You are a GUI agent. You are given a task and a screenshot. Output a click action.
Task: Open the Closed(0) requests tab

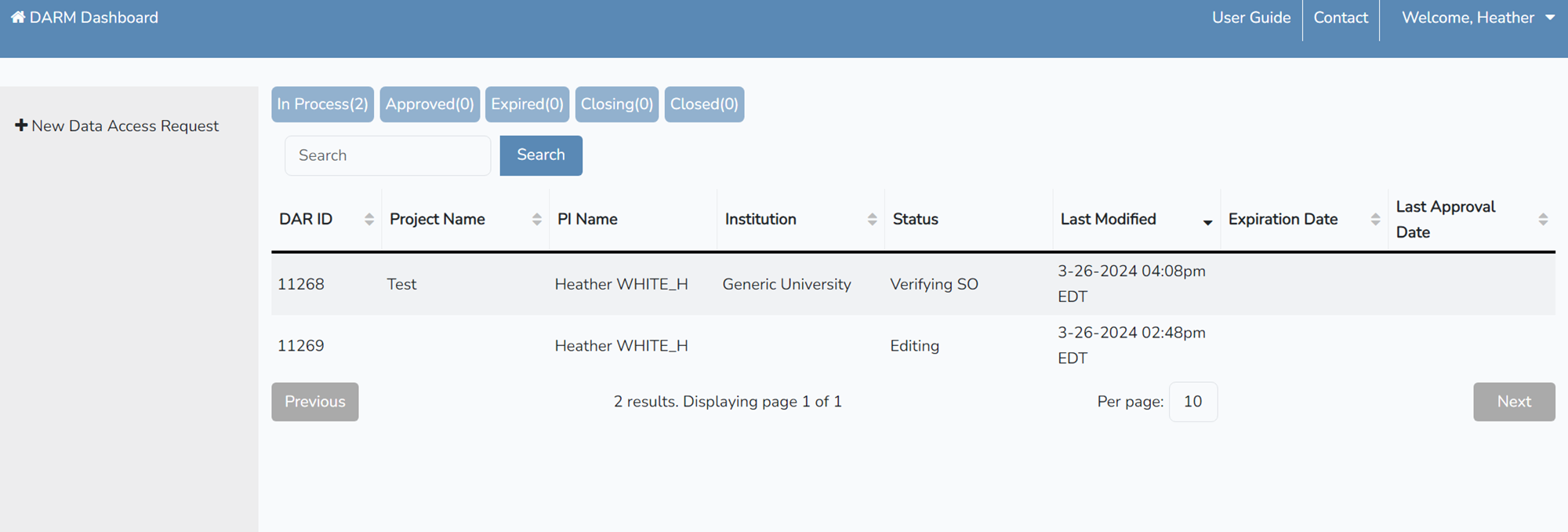pyautogui.click(x=704, y=104)
